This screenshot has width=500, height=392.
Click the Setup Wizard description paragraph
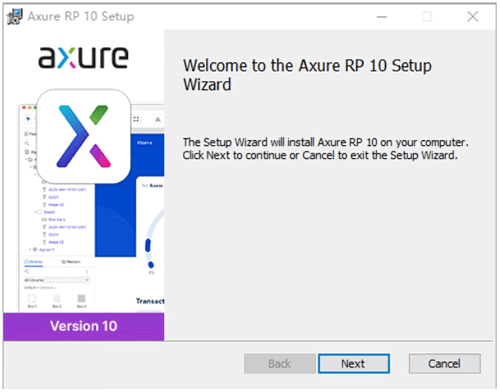click(325, 149)
